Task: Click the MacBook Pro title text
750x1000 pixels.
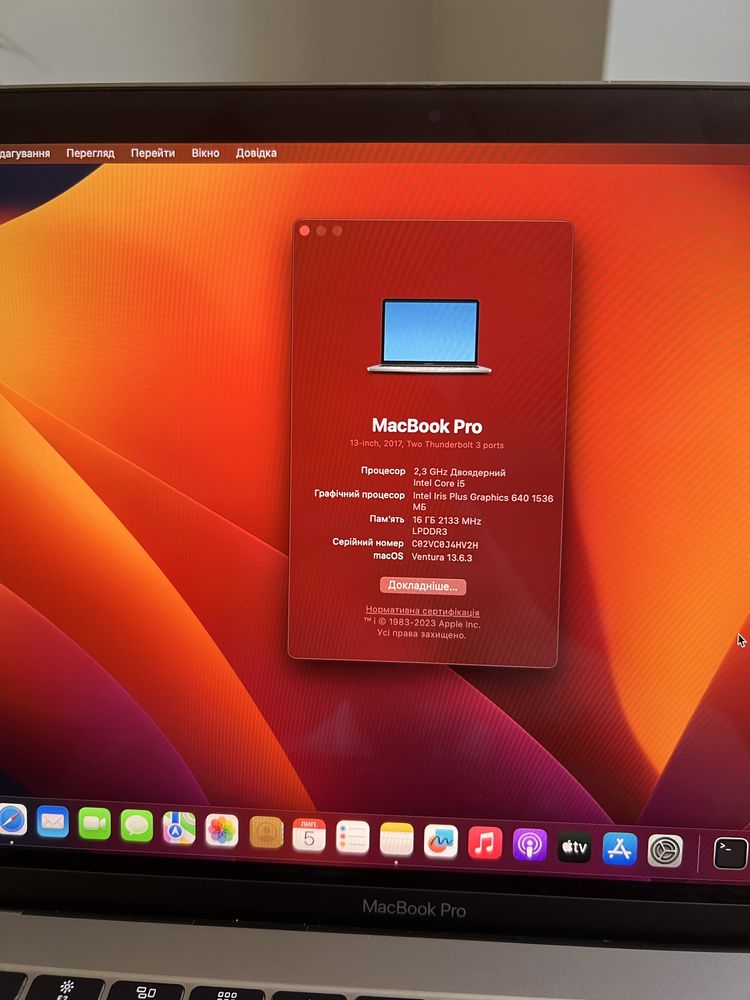Action: click(x=427, y=426)
